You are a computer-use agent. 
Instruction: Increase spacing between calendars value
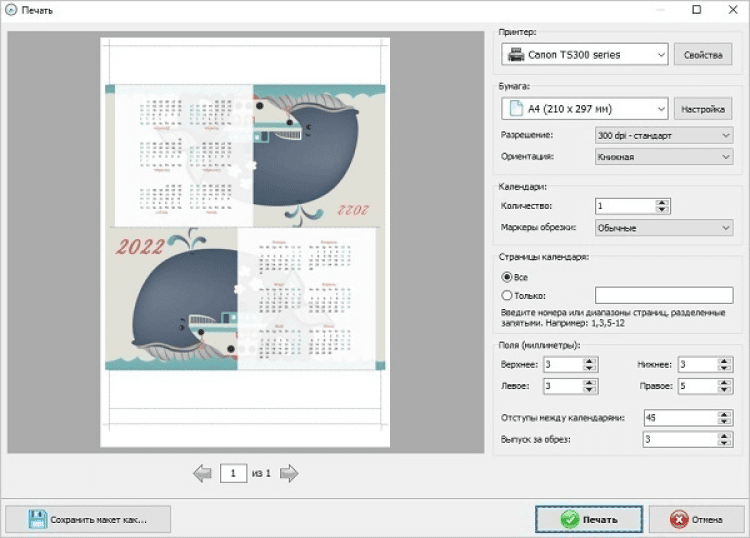725,414
